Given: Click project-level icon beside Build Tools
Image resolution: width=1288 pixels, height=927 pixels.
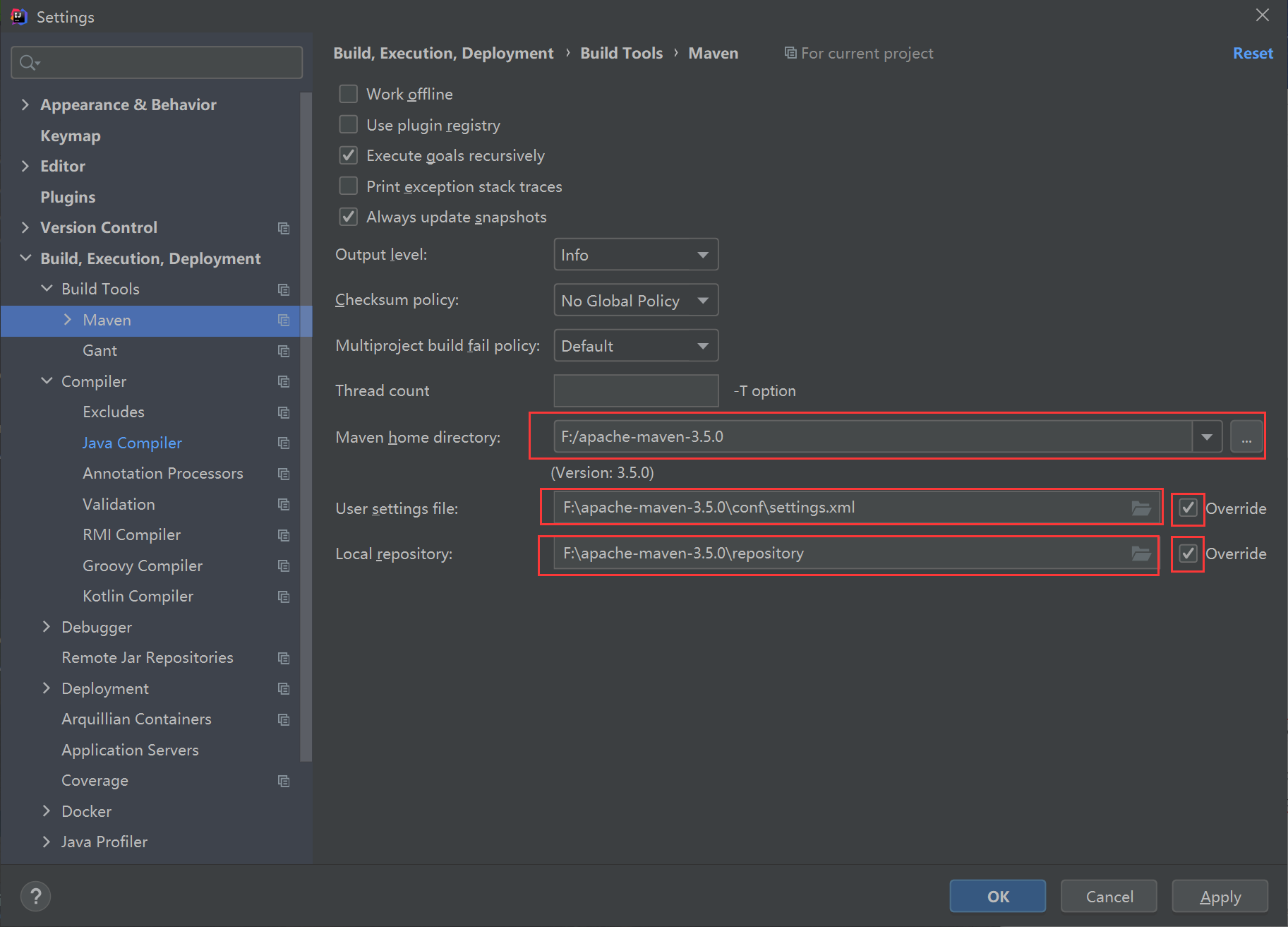Looking at the screenshot, I should click(x=284, y=289).
